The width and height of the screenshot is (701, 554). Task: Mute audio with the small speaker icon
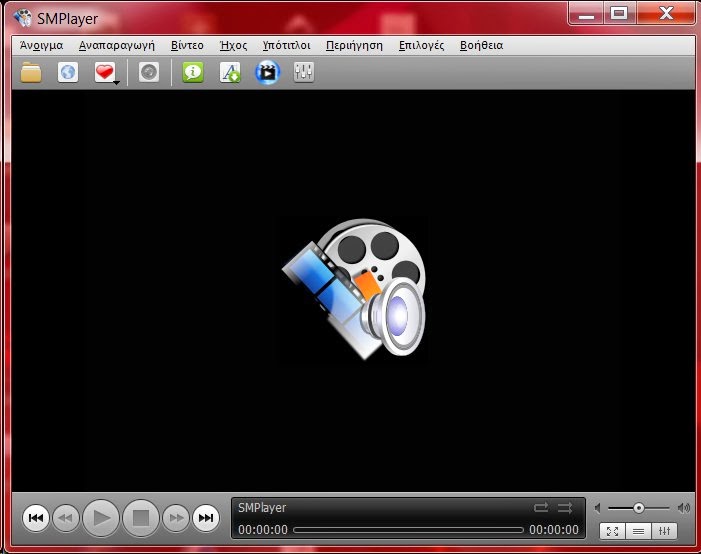(598, 508)
